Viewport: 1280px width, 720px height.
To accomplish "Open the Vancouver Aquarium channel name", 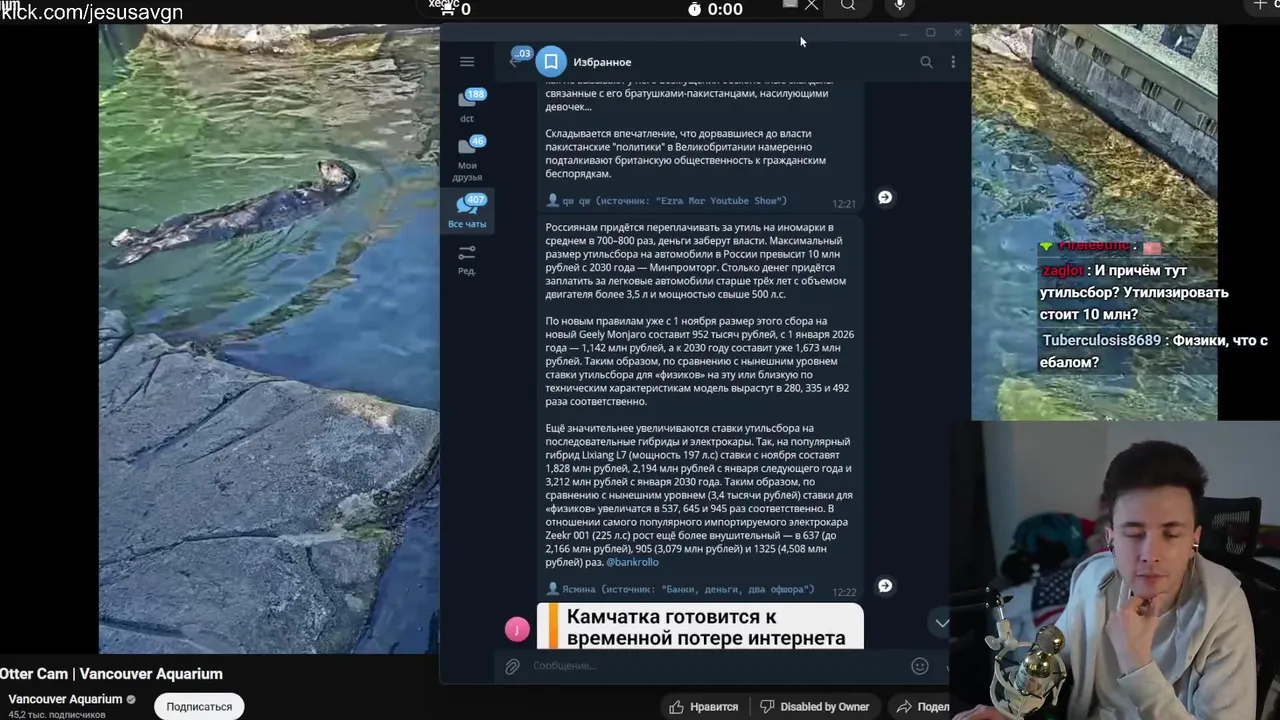I will click(x=65, y=699).
